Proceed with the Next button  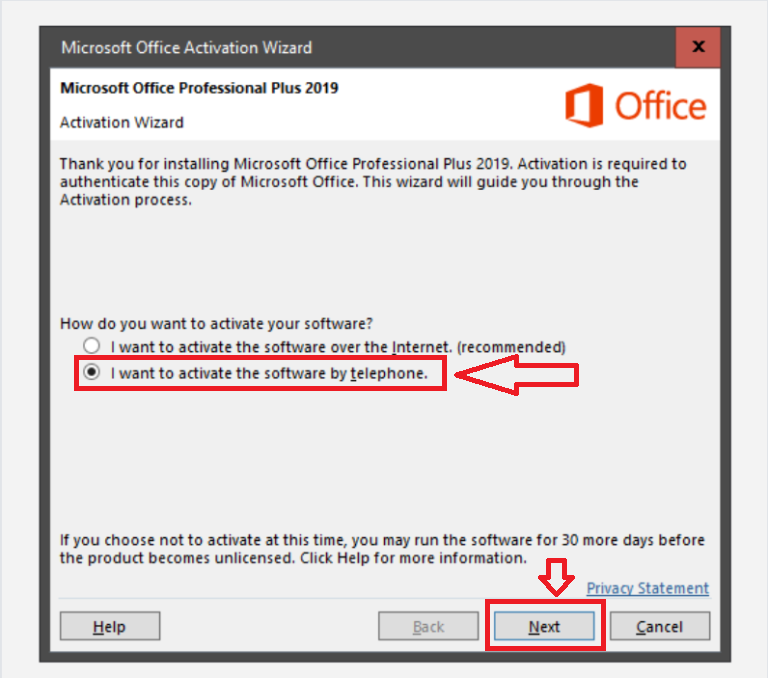pyautogui.click(x=544, y=626)
